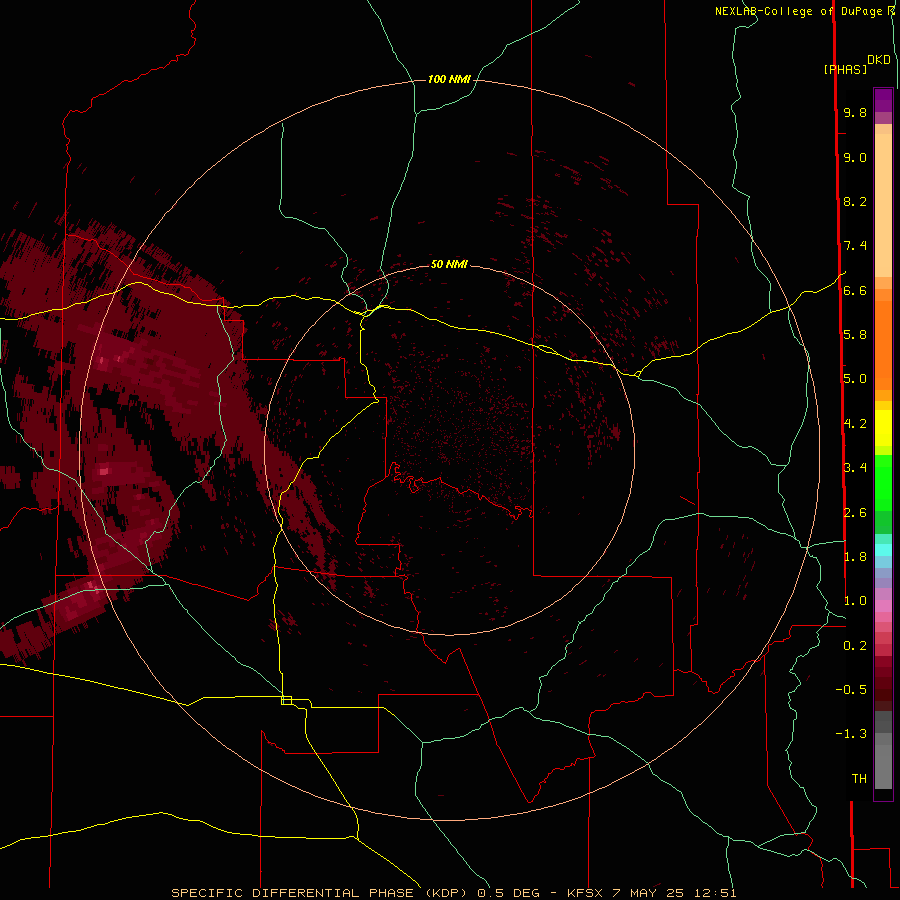Viewport: 900px width, 900px height.
Task: Click the DKD label above color scale
Action: point(879,60)
